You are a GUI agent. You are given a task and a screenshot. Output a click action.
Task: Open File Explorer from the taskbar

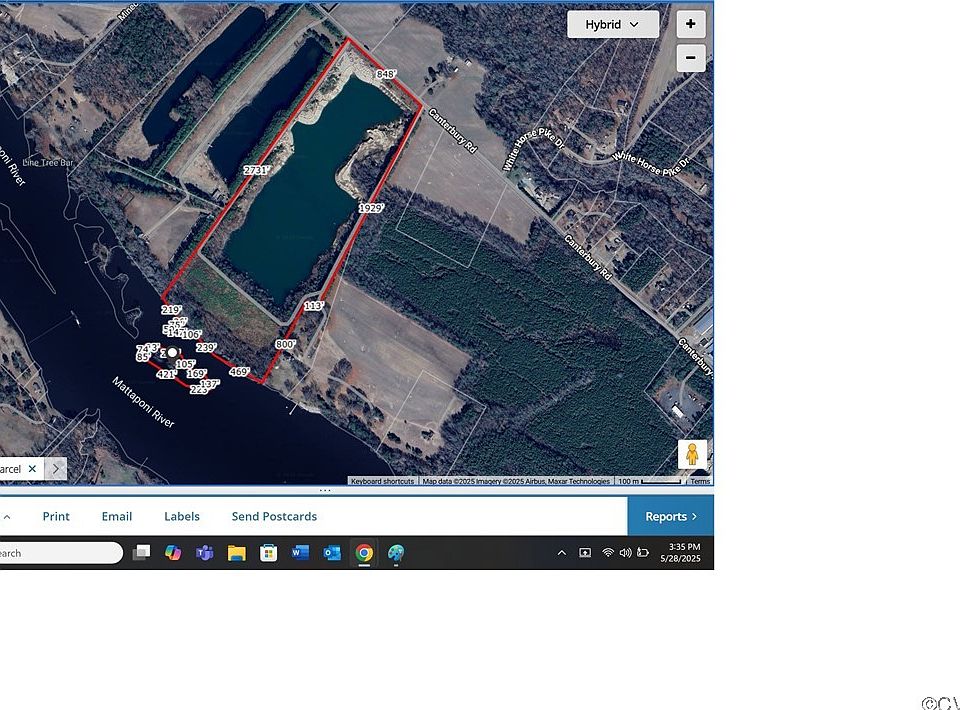236,552
